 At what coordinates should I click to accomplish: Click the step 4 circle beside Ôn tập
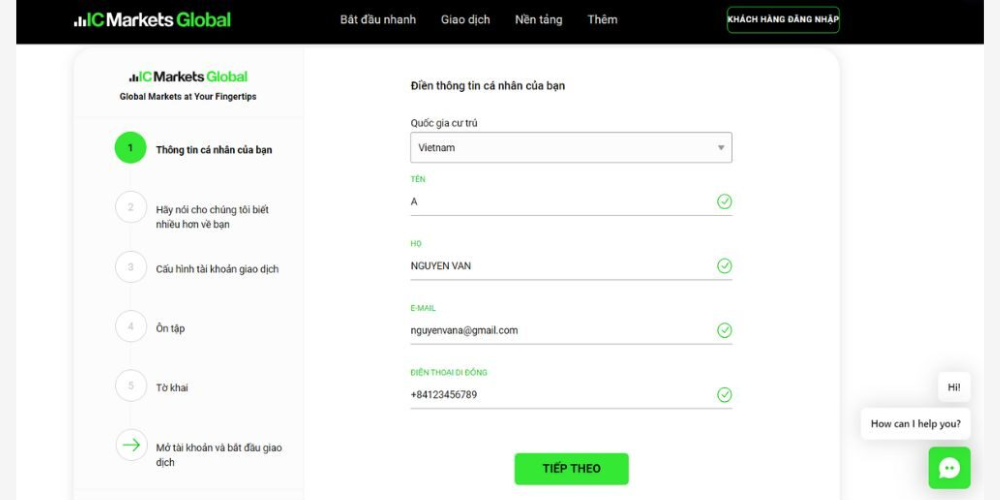[130, 326]
